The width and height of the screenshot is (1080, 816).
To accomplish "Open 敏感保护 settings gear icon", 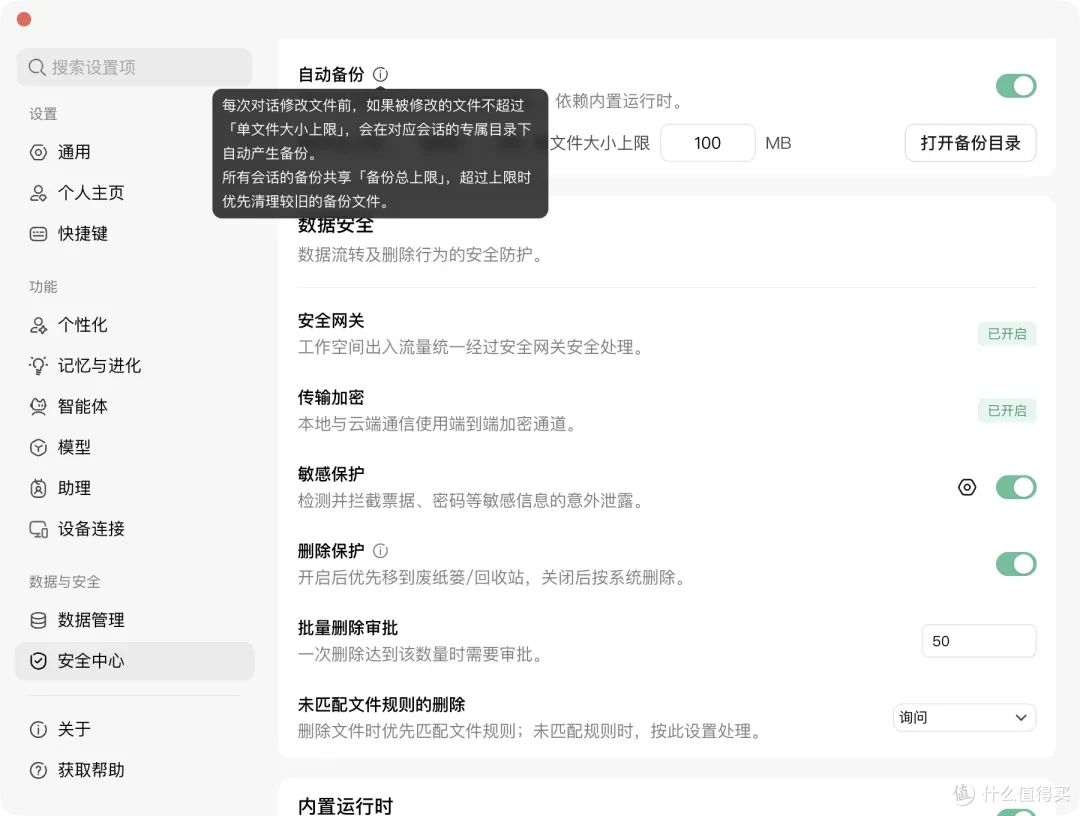I will click(x=967, y=488).
